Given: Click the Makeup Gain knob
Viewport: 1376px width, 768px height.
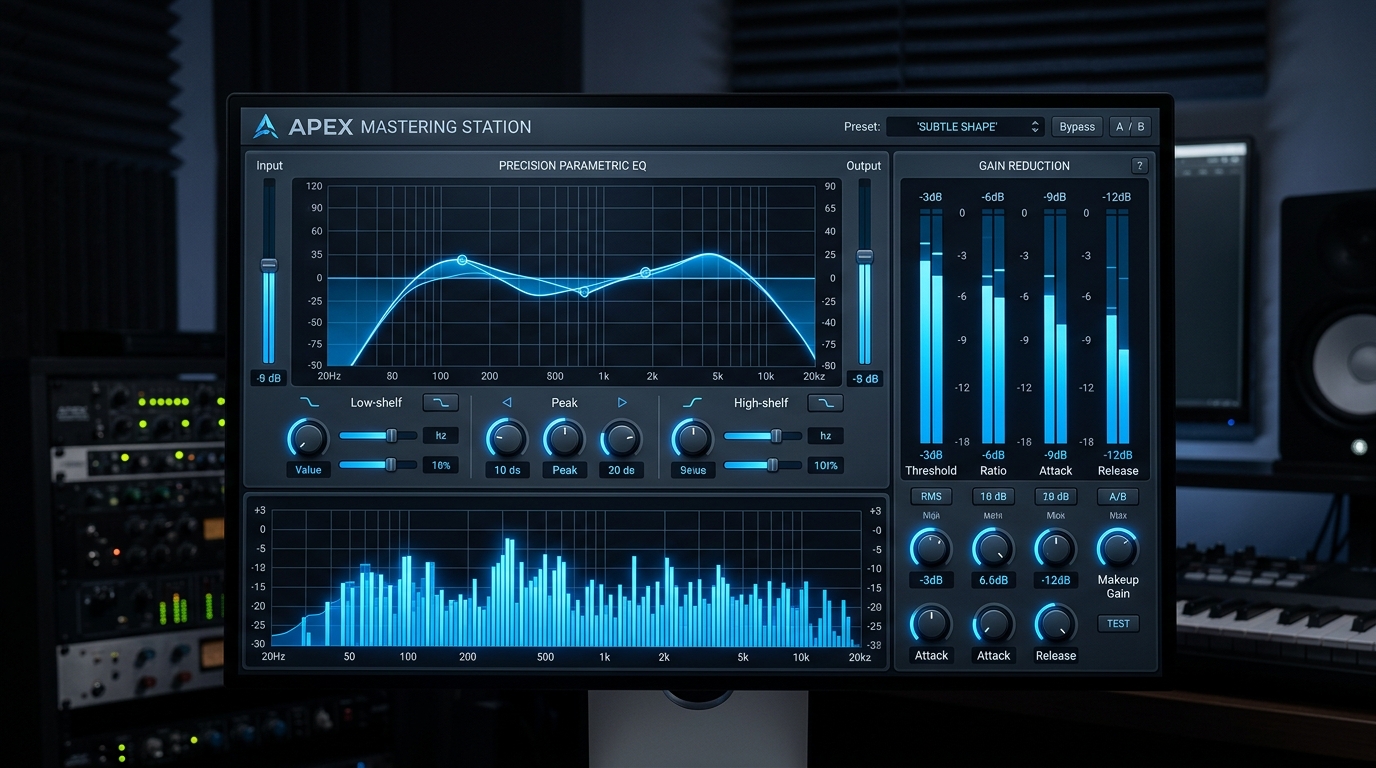Looking at the screenshot, I should coord(1117,548).
